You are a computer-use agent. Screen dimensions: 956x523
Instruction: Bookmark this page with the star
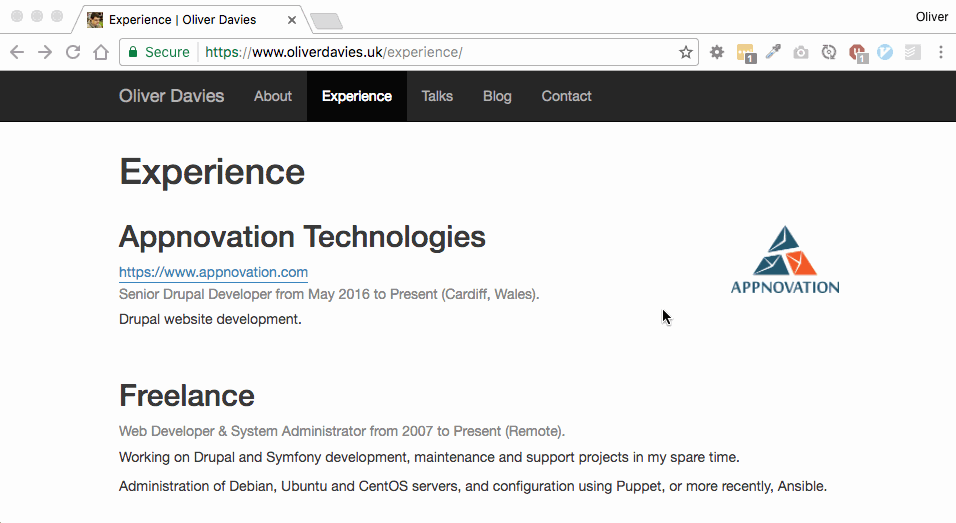(686, 53)
